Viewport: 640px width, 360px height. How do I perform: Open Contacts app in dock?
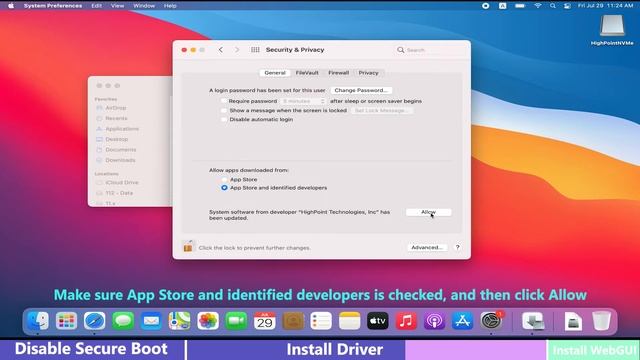[293, 321]
